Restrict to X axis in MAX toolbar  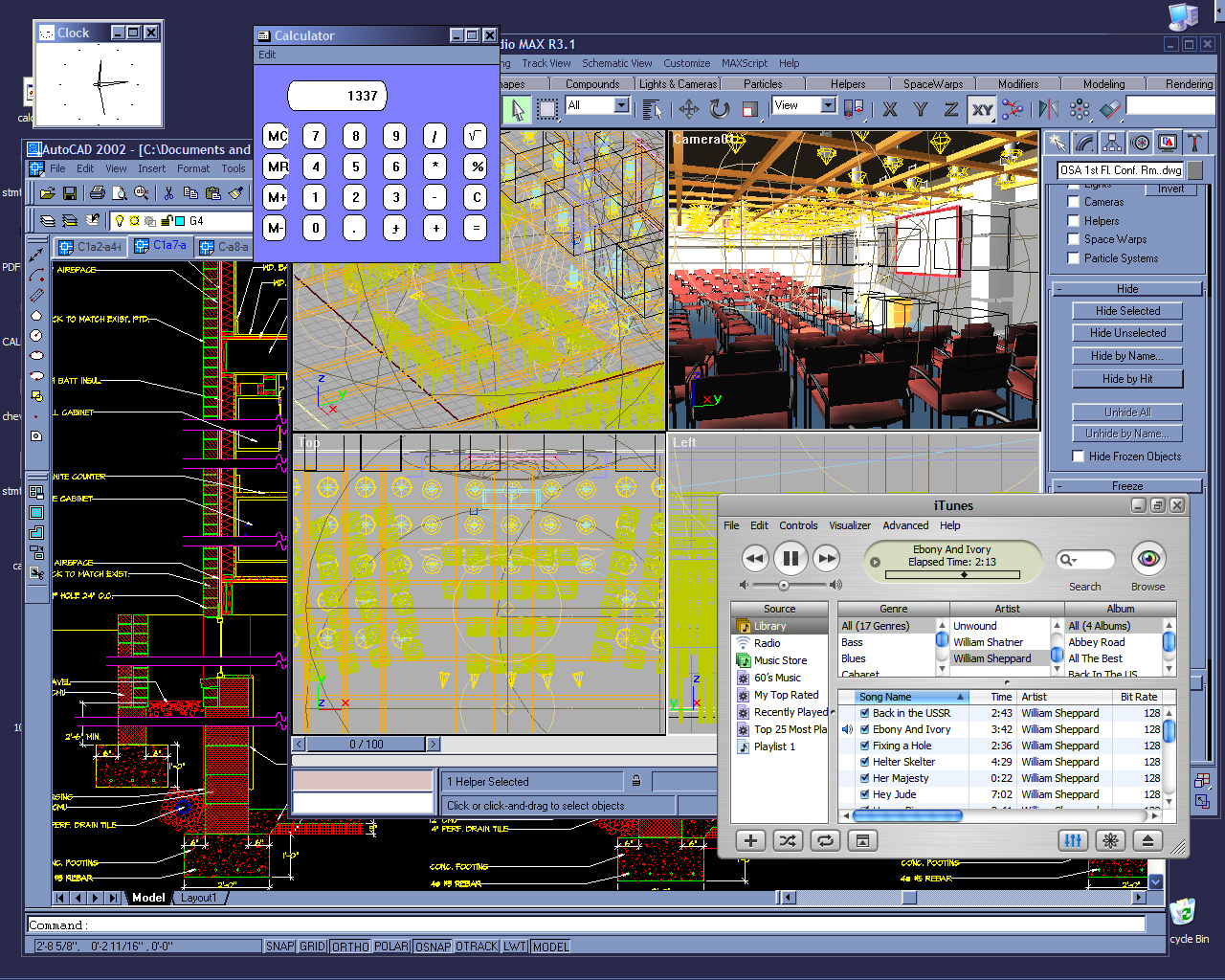890,109
